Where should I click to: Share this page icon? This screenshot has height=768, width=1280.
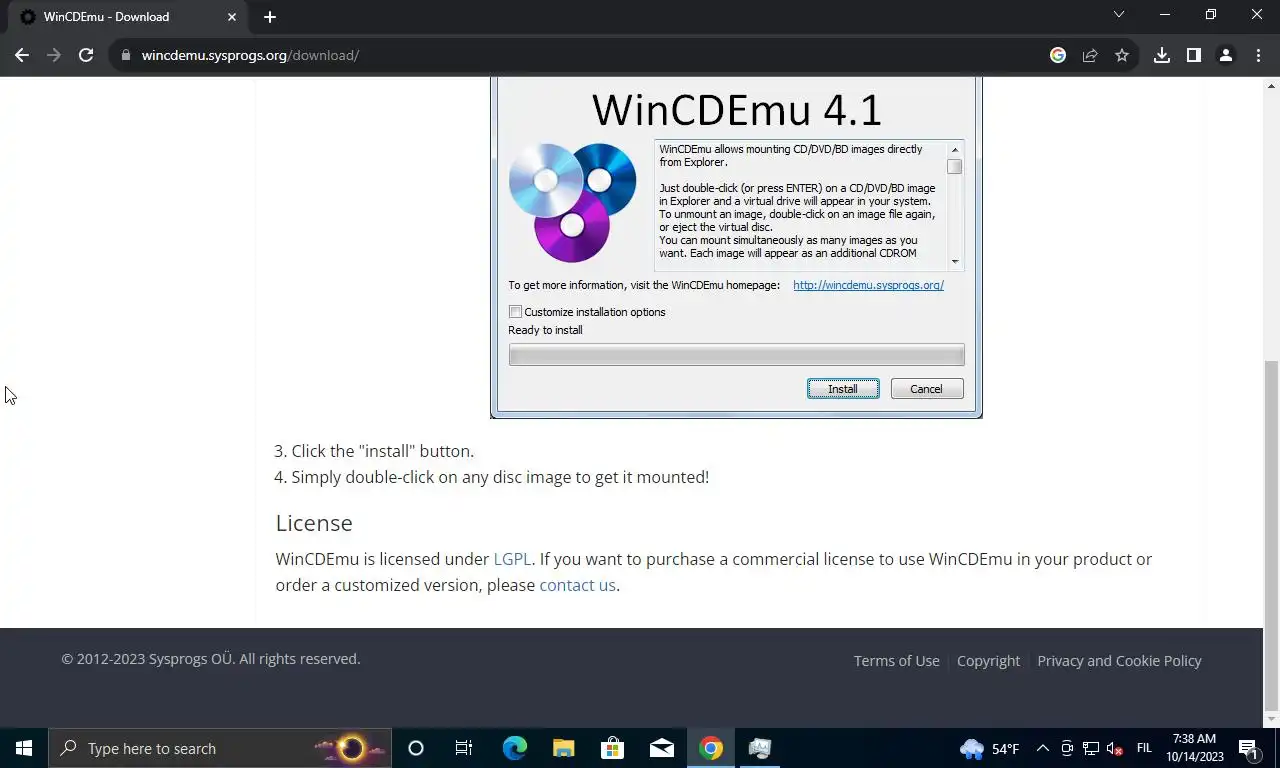[1090, 55]
